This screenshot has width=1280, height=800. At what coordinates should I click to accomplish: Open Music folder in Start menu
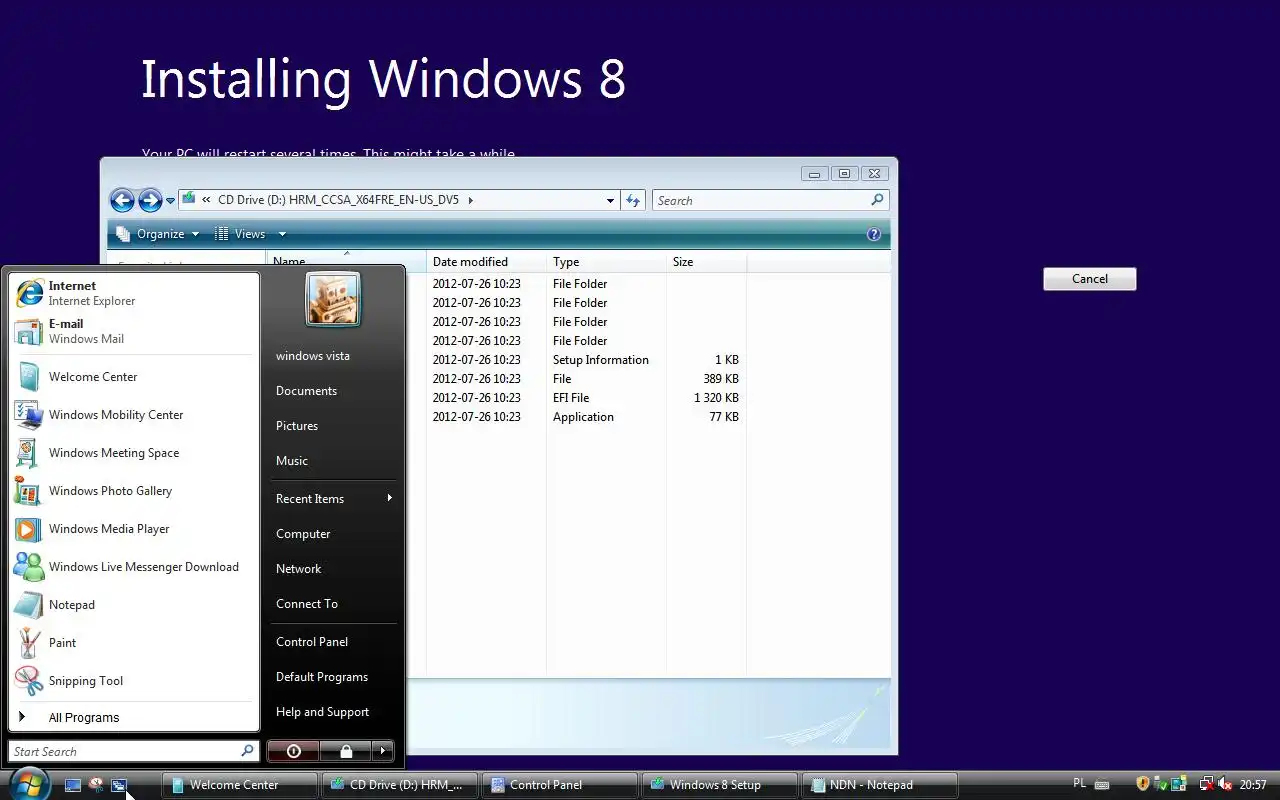292,460
